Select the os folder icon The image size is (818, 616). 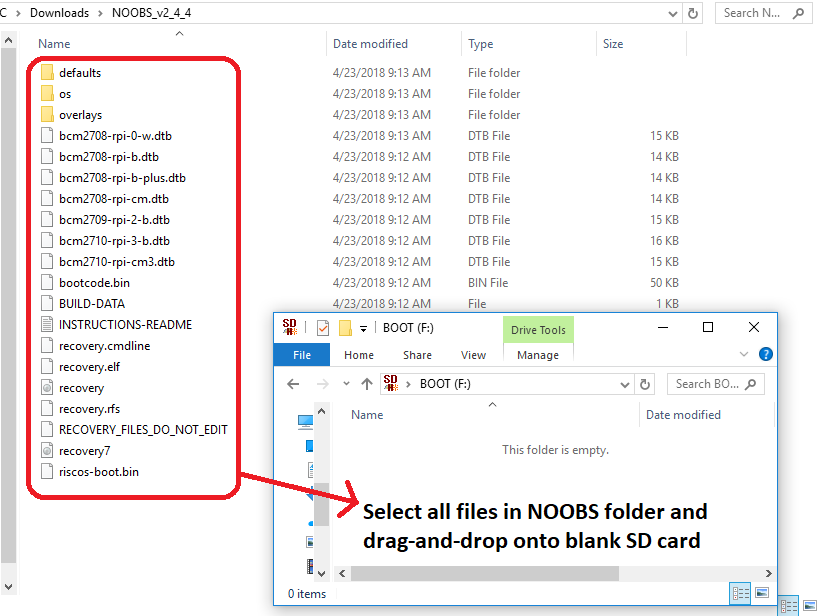click(47, 94)
